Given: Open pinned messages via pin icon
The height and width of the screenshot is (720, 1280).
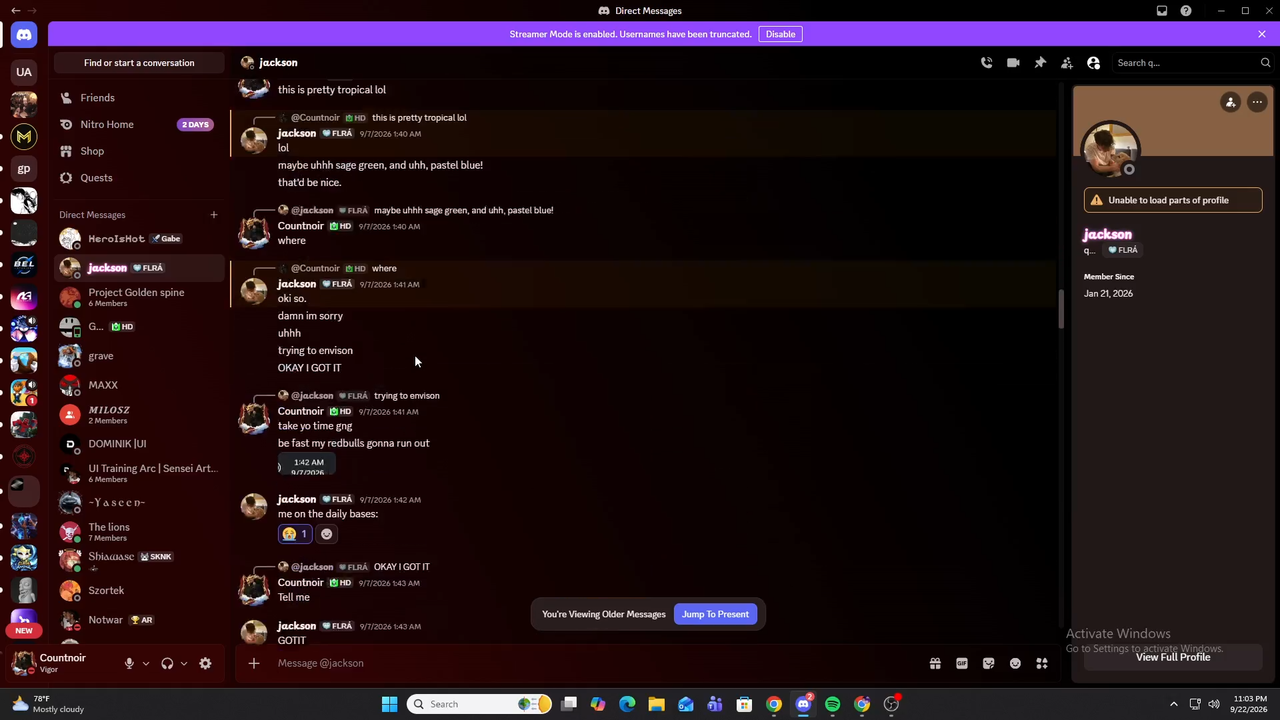Looking at the screenshot, I should (1040, 63).
